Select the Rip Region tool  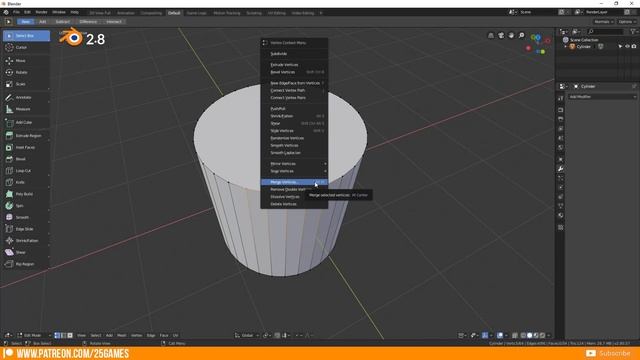coord(27,264)
